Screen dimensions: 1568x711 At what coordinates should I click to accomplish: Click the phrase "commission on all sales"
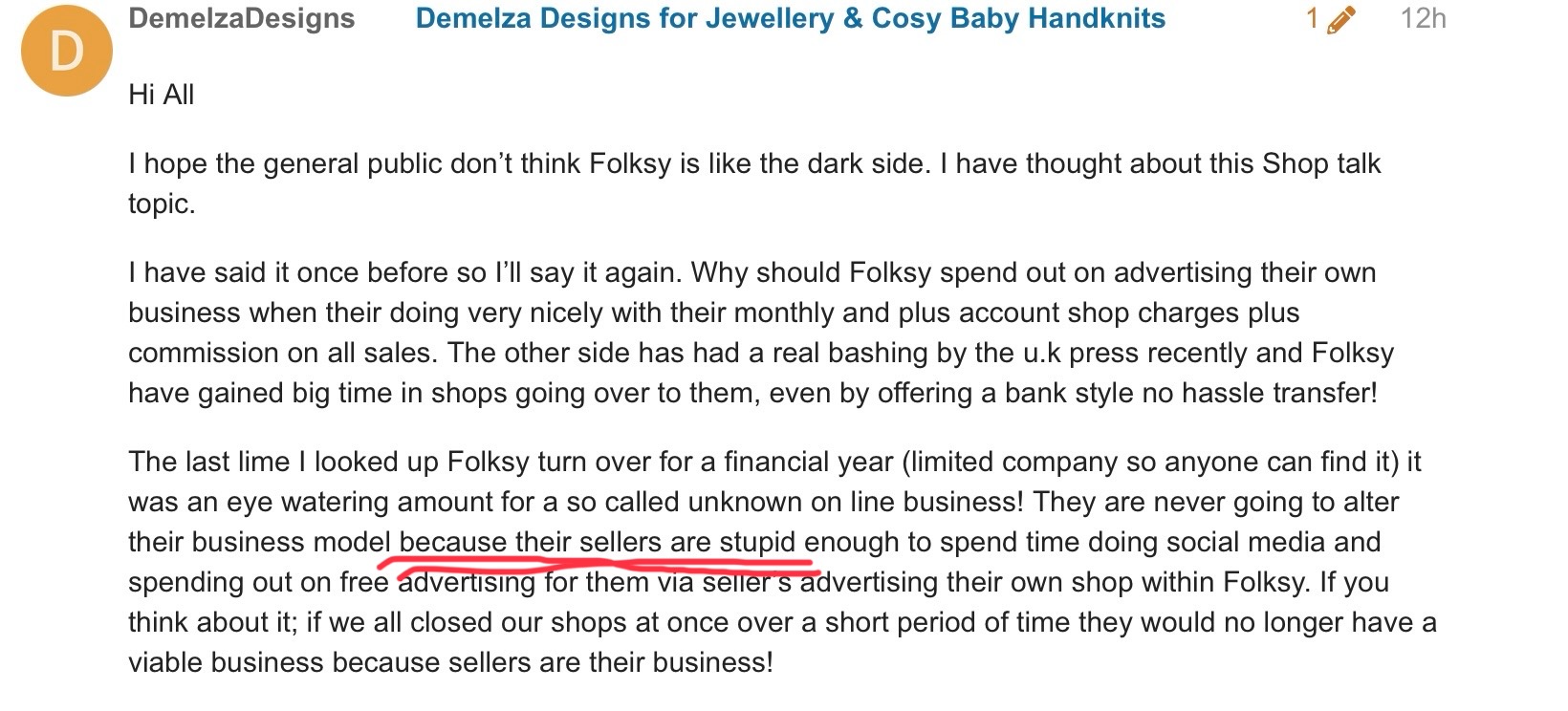point(282,353)
